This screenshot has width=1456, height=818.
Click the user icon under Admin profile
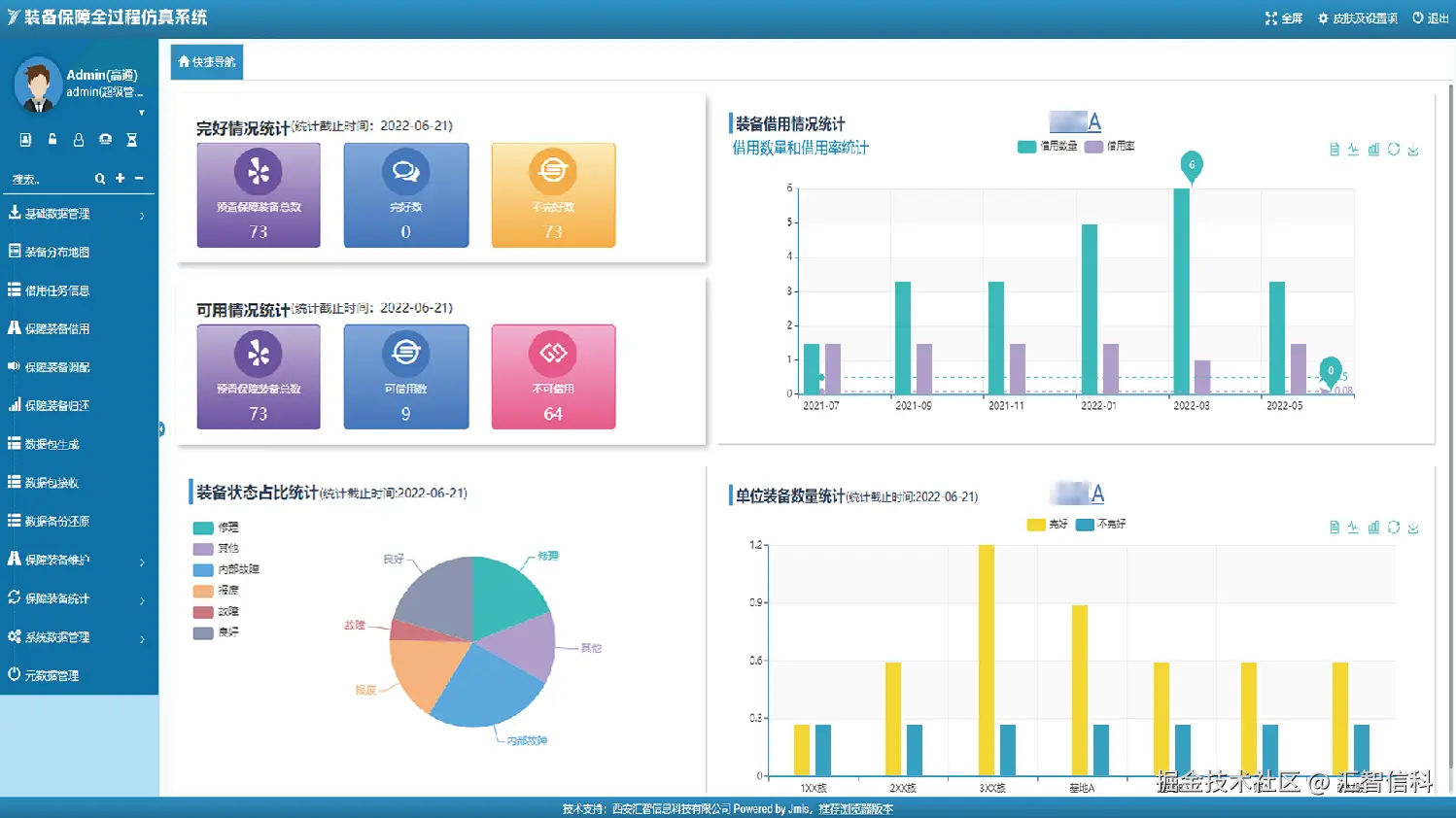point(79,140)
